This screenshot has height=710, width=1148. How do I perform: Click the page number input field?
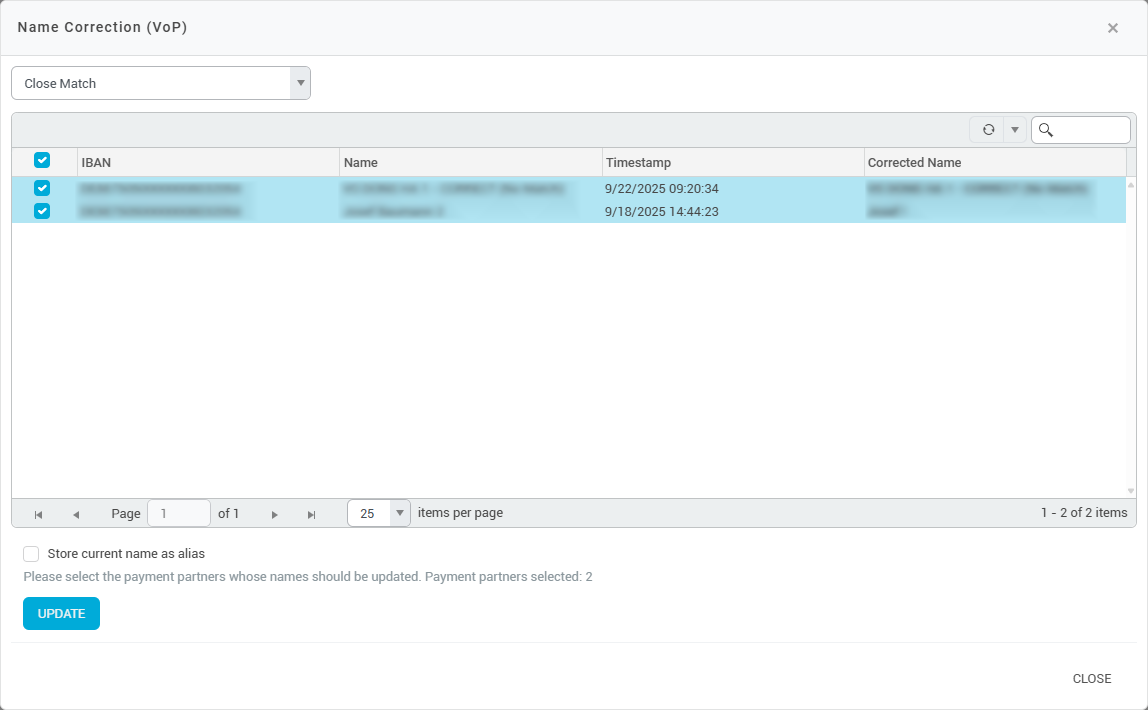(178, 513)
